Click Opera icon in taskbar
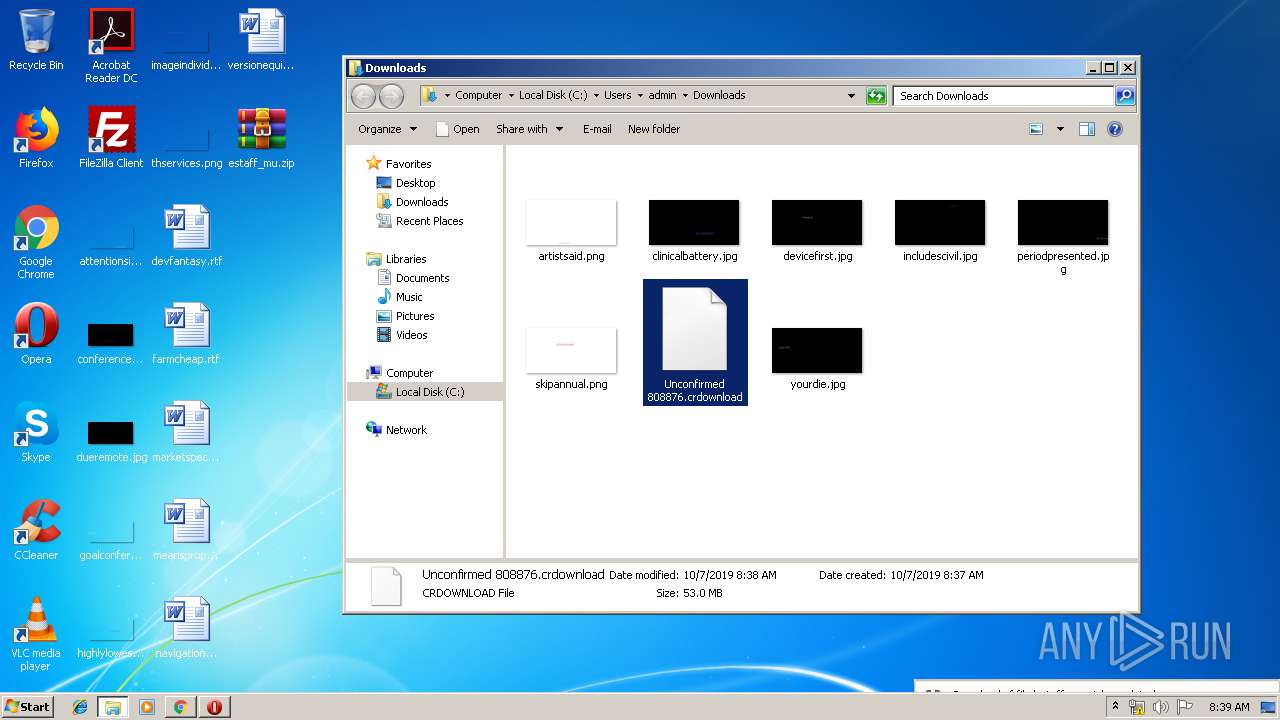The width and height of the screenshot is (1280, 720). tap(214, 707)
